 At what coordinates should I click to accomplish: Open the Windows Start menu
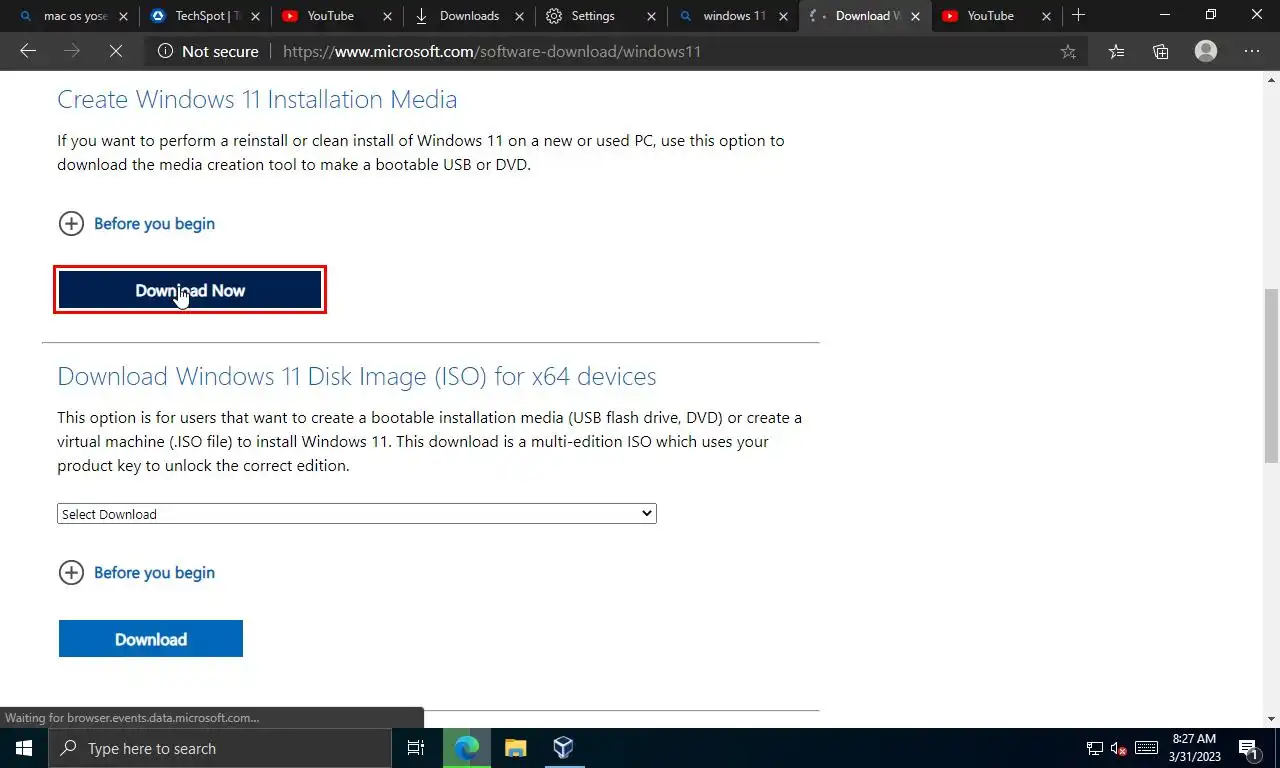24,748
